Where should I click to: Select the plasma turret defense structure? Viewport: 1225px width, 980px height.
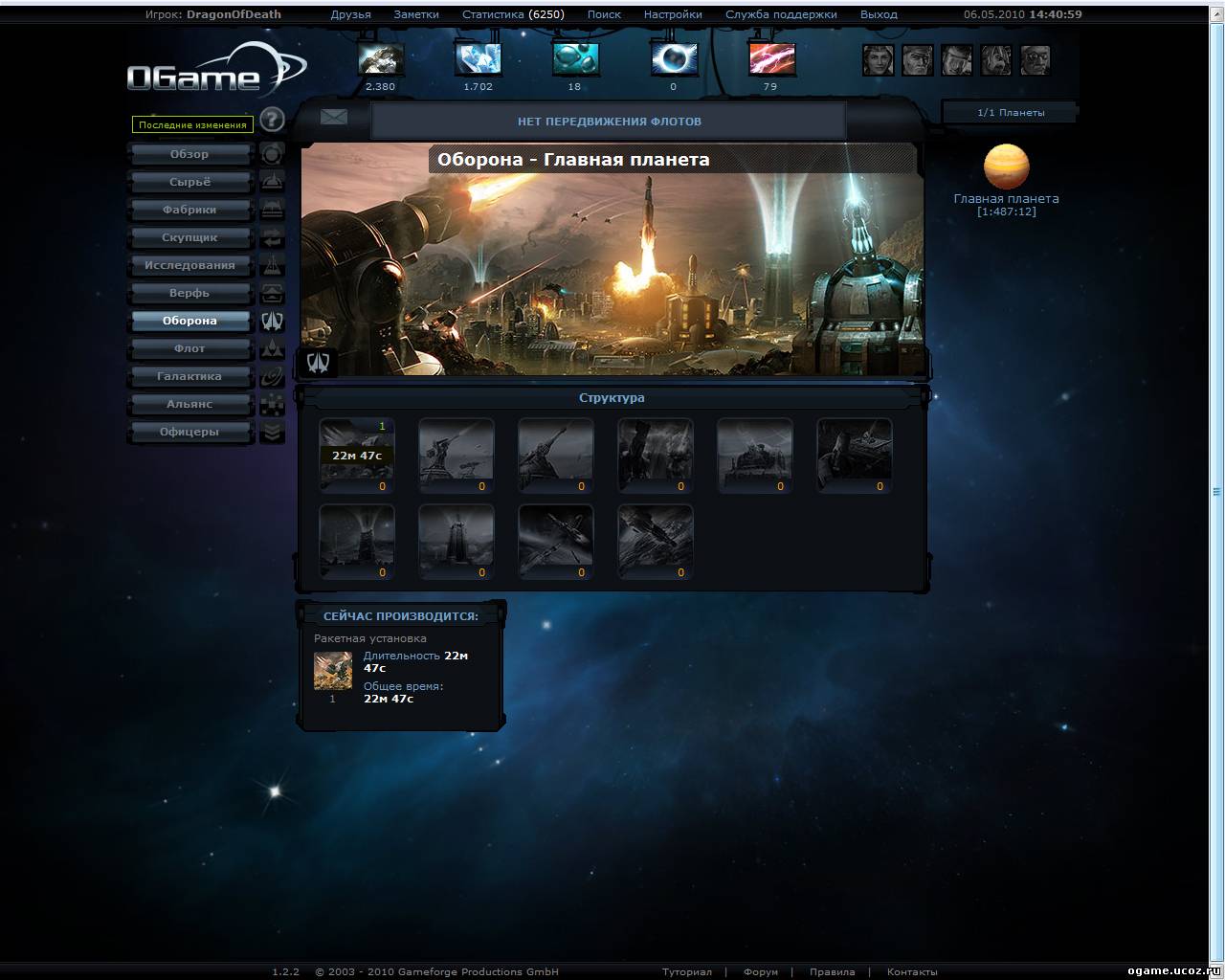tap(855, 456)
